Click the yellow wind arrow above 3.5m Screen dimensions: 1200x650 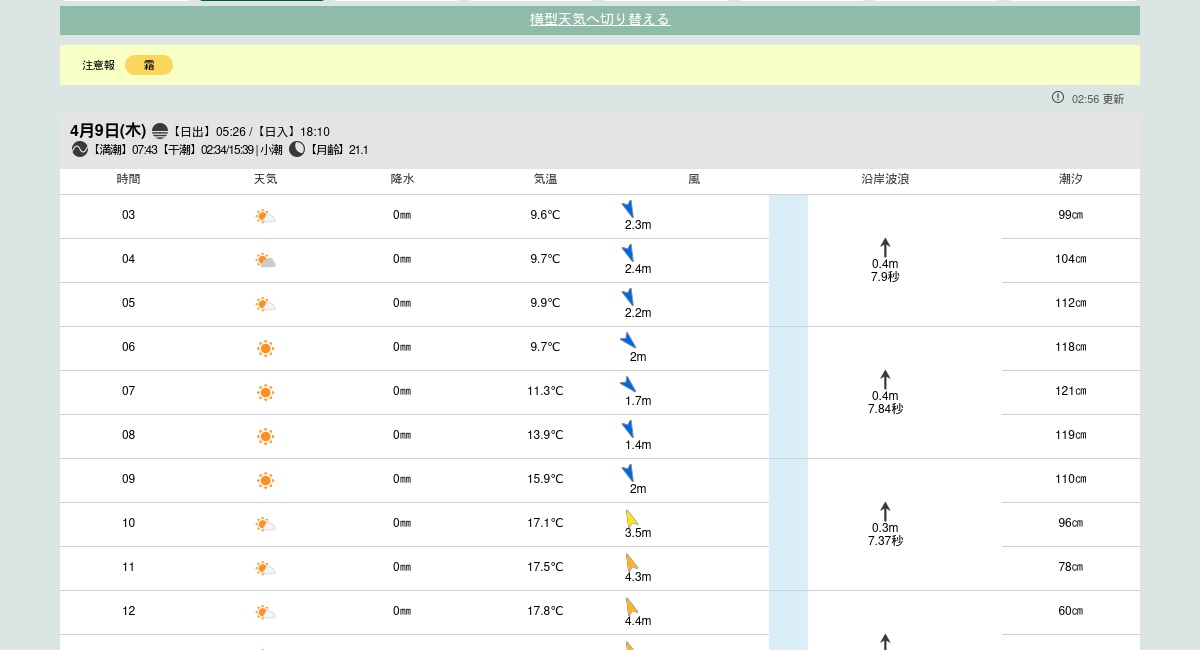[x=632, y=518]
